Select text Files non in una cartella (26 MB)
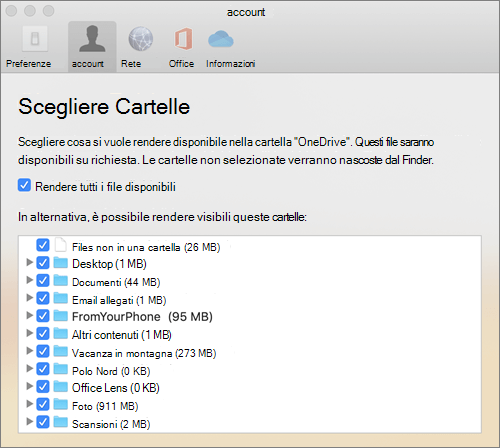Viewport: 500px width, 448px height. [x=146, y=247]
